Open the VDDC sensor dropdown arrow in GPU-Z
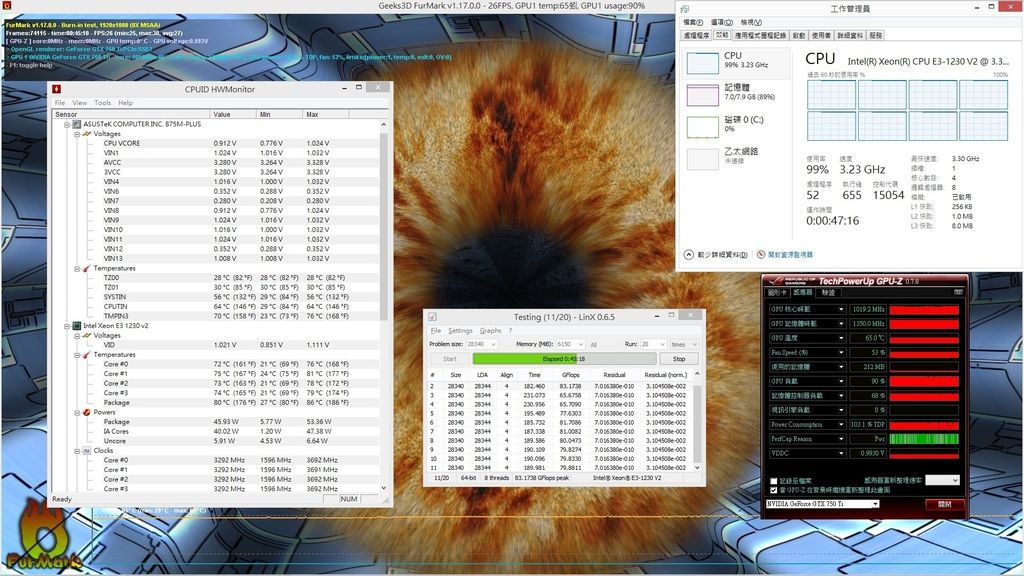This screenshot has width=1024, height=576. [841, 453]
